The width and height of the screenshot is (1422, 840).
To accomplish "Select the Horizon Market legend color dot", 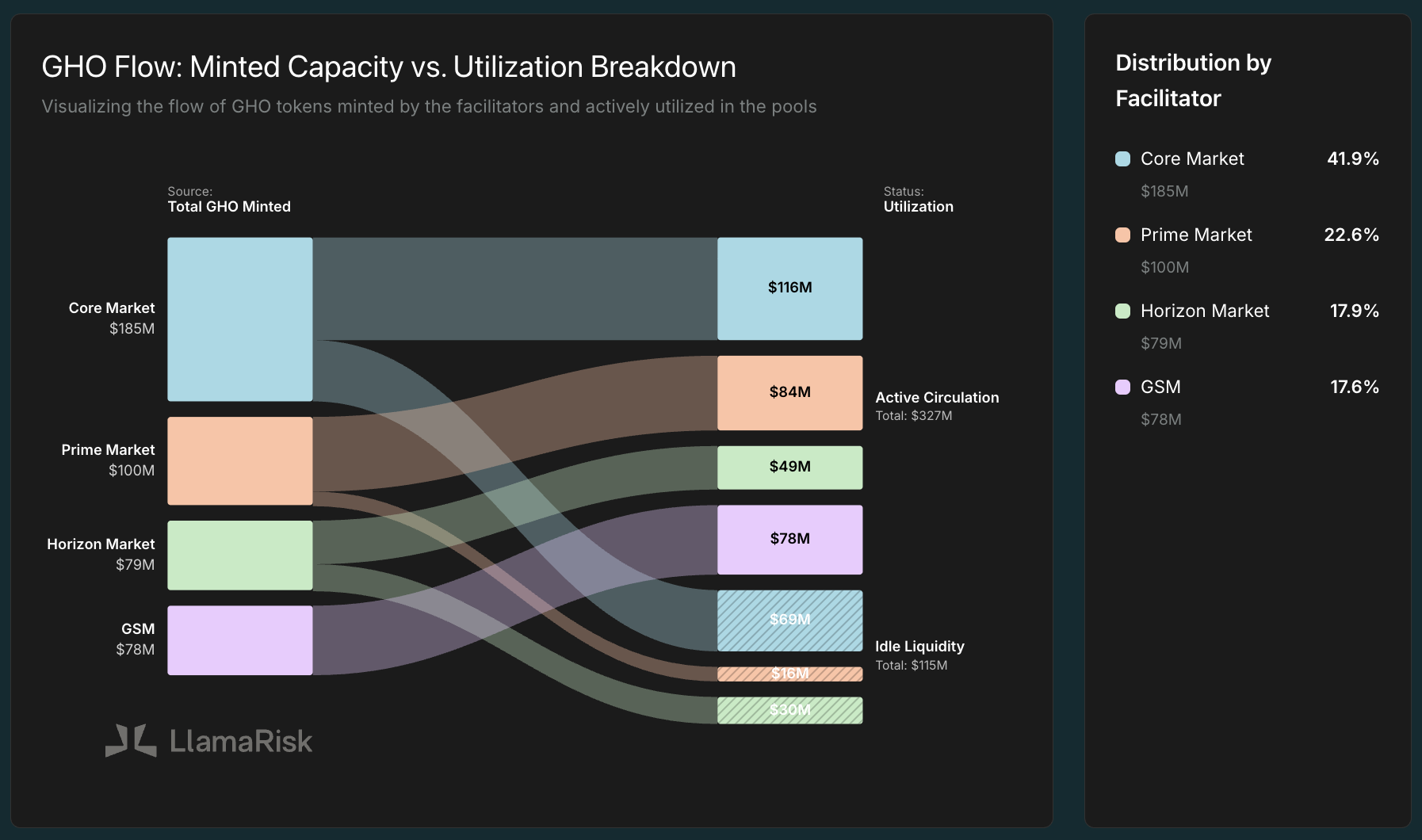I will coord(1122,311).
